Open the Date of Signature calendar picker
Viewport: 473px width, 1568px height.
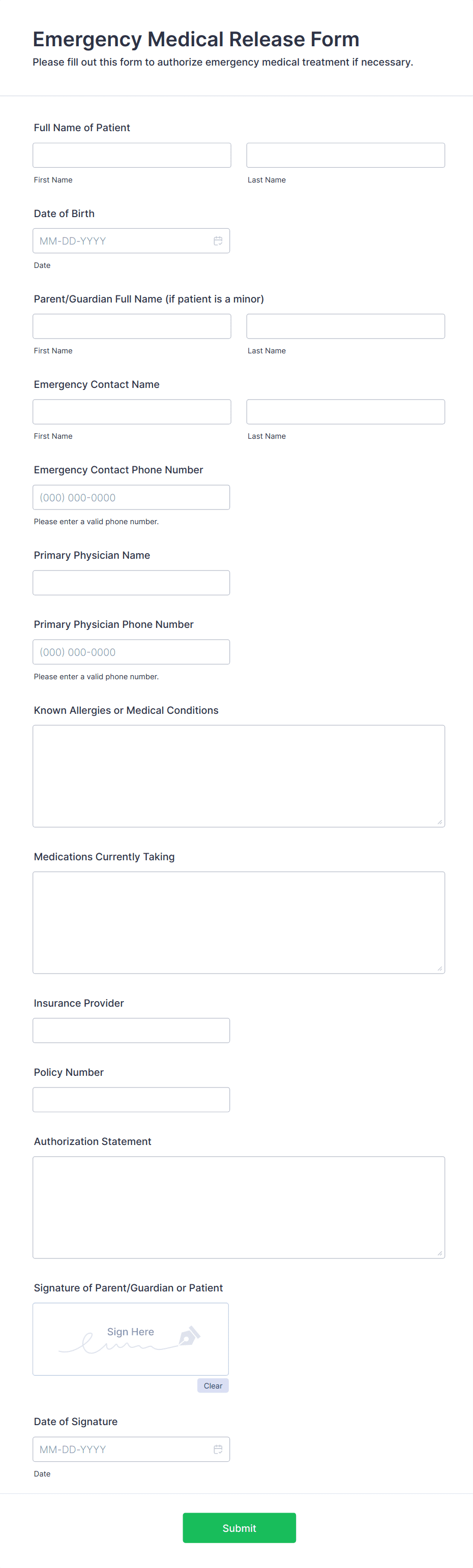(x=218, y=1449)
